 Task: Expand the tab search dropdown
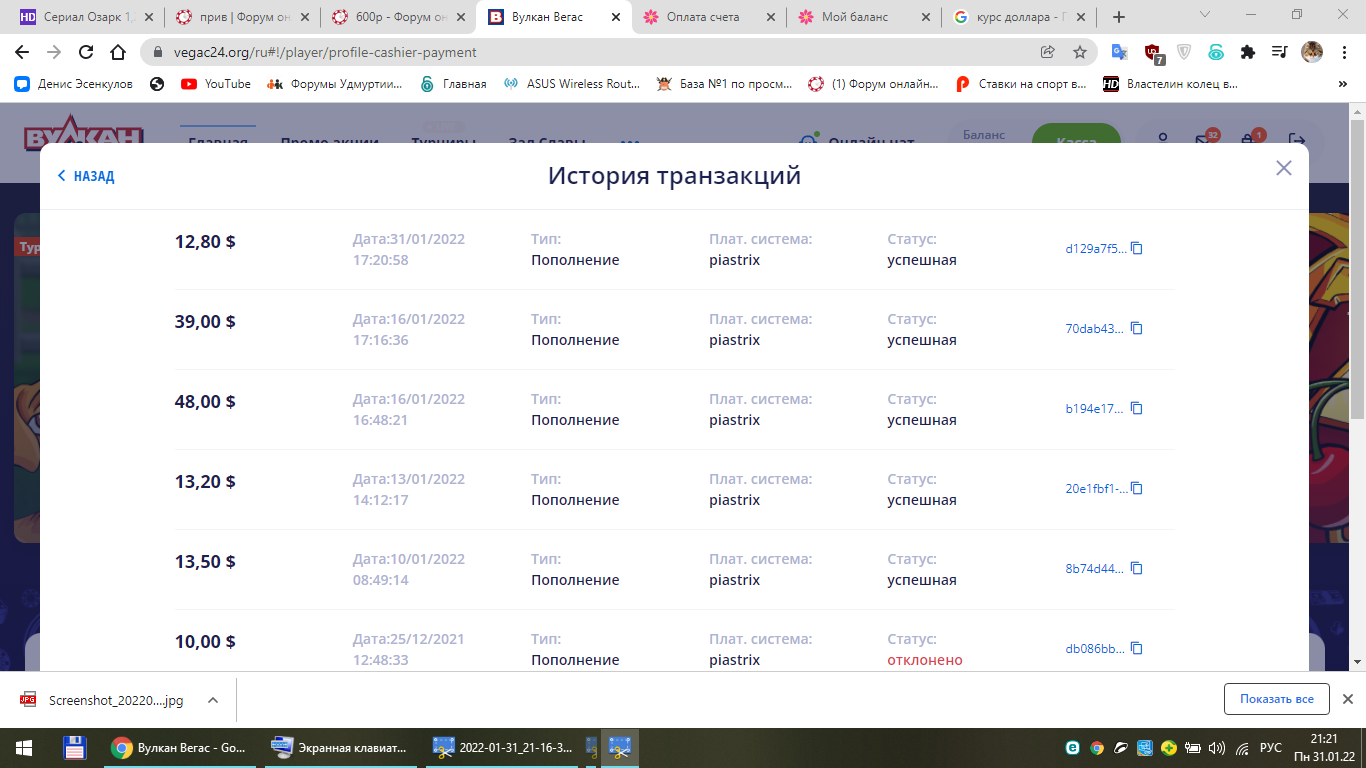1205,15
